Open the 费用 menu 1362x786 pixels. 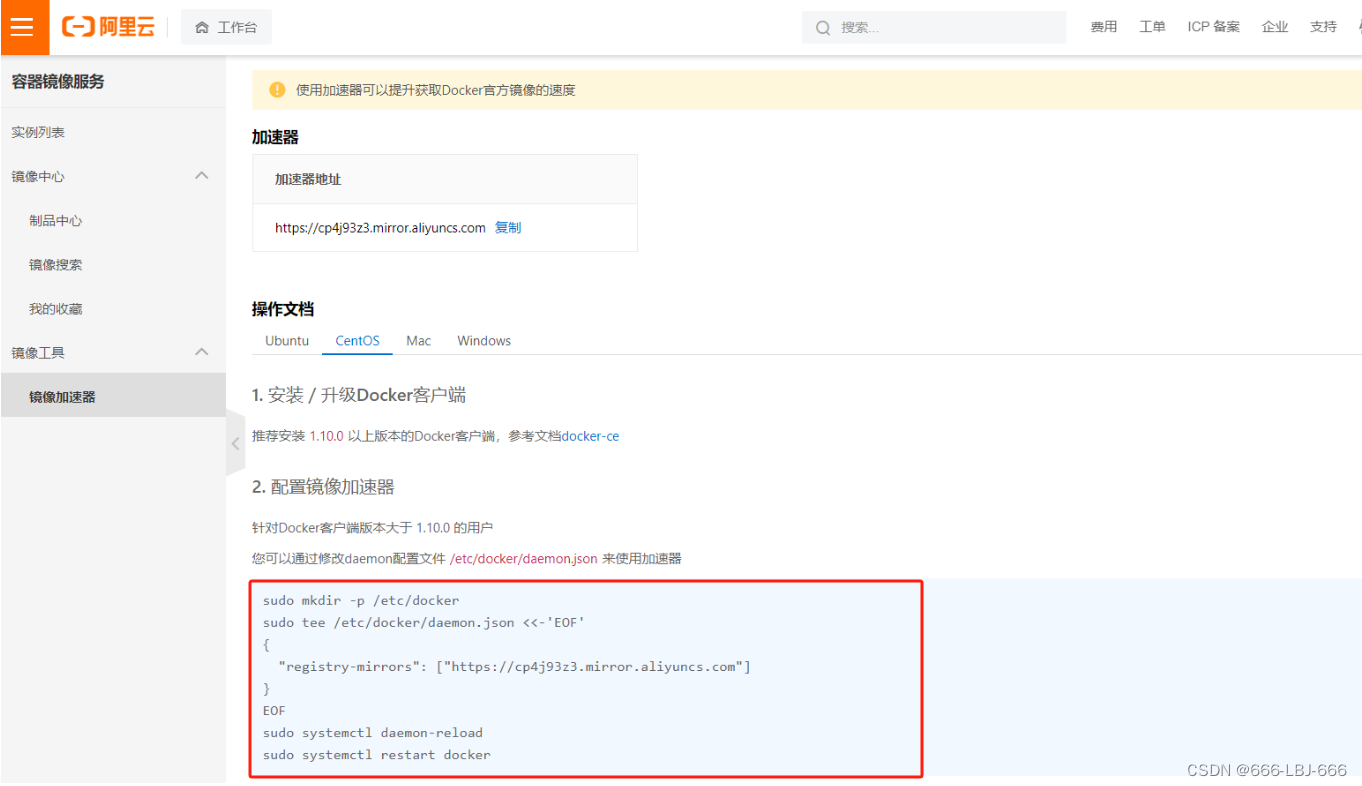click(1104, 27)
